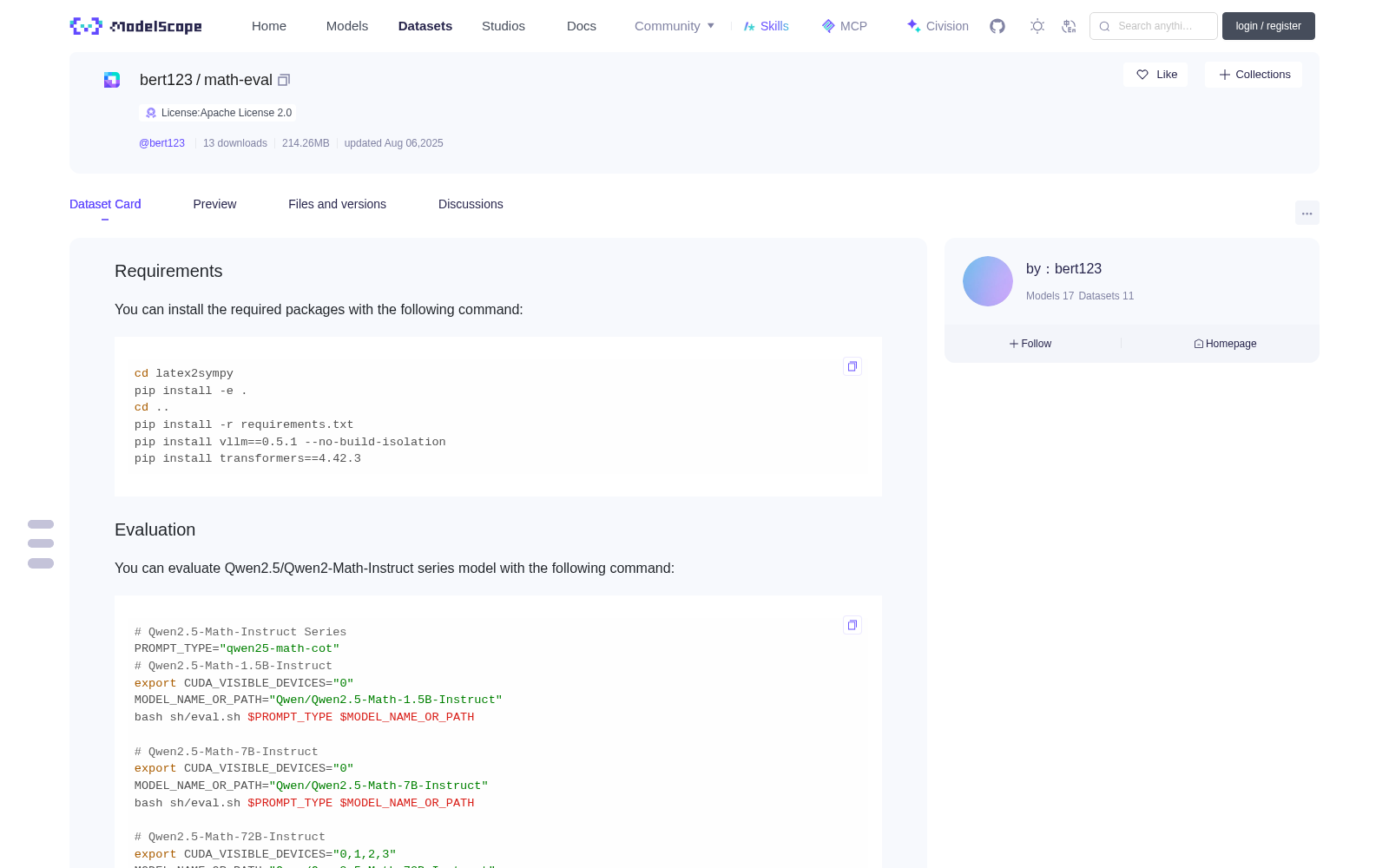This screenshot has height=868, width=1389.
Task: Open the table of contents side icon
Action: [41, 544]
